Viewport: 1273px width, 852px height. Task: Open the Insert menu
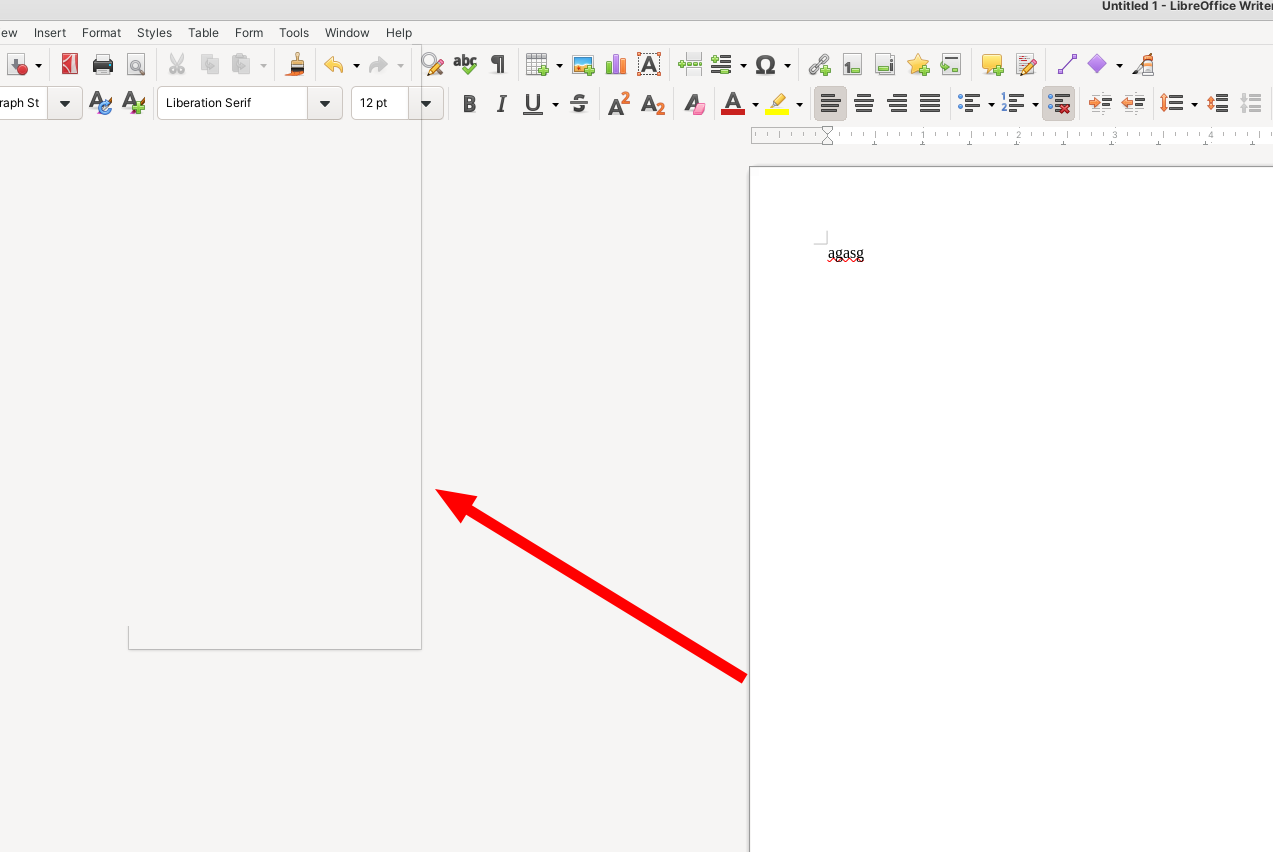click(50, 33)
